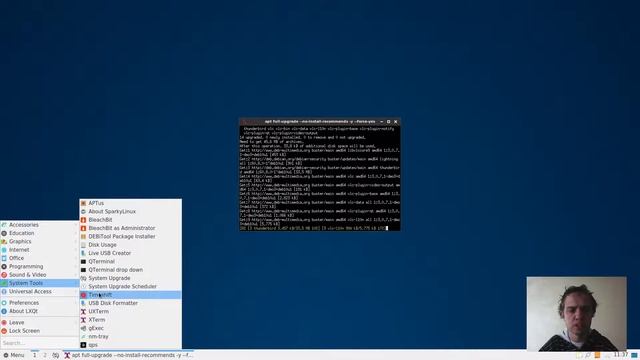Open qps process viewer

click(131, 345)
